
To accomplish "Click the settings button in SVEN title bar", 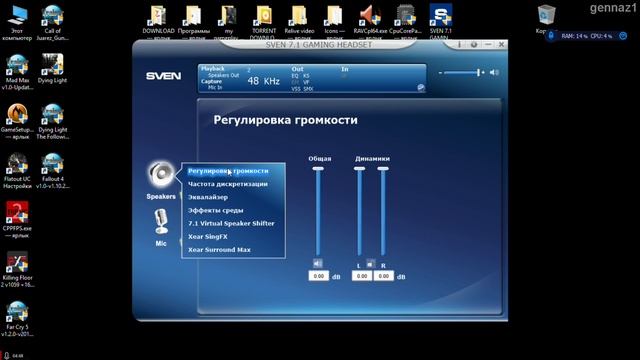I will pos(473,44).
